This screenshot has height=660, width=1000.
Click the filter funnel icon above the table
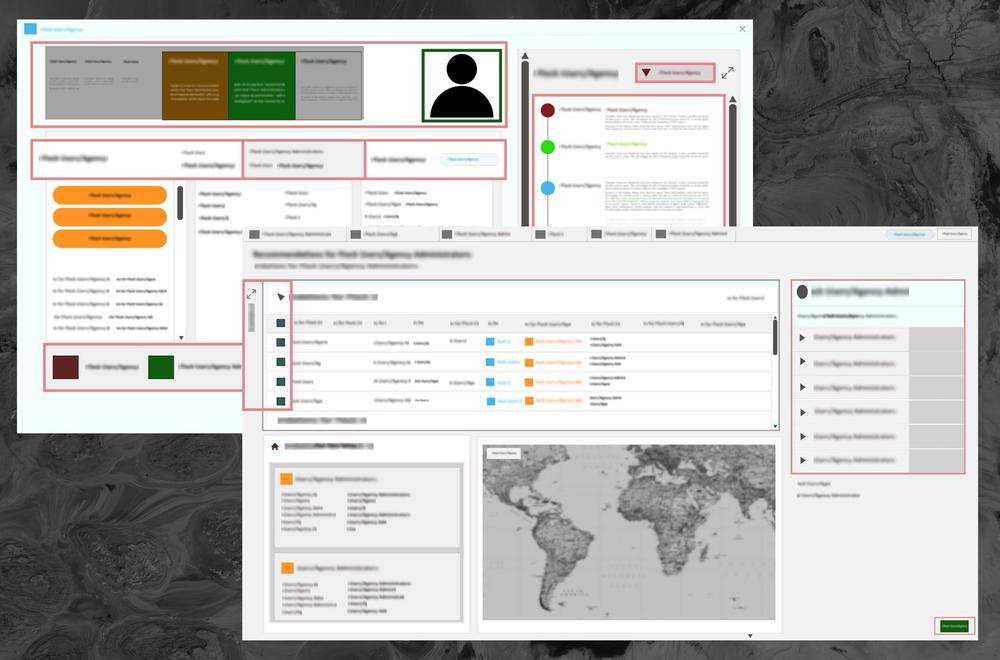281,296
